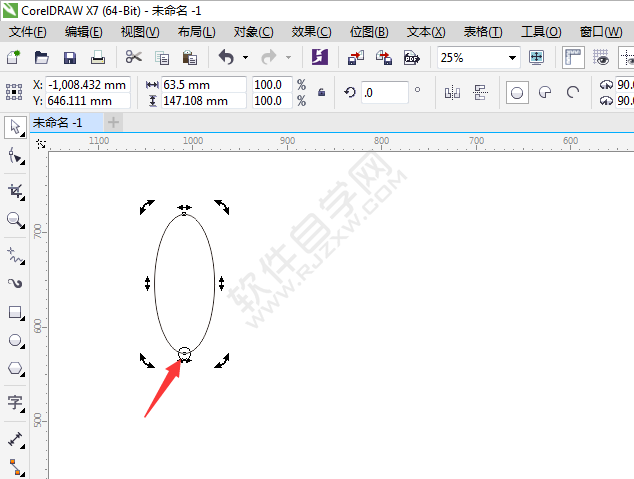Open the 25% zoom level dropdown

(x=512, y=58)
